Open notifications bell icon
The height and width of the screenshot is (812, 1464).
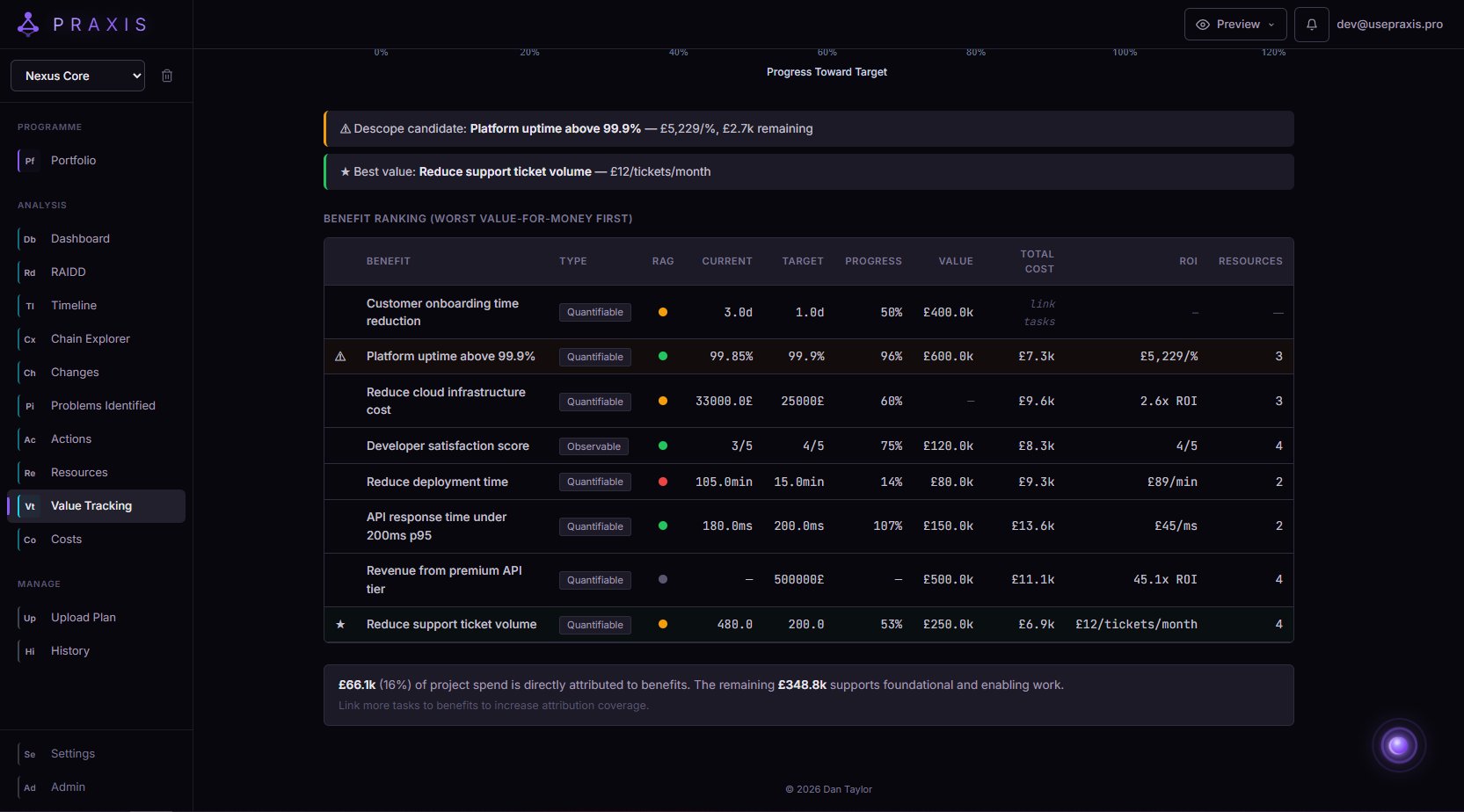pyautogui.click(x=1311, y=25)
